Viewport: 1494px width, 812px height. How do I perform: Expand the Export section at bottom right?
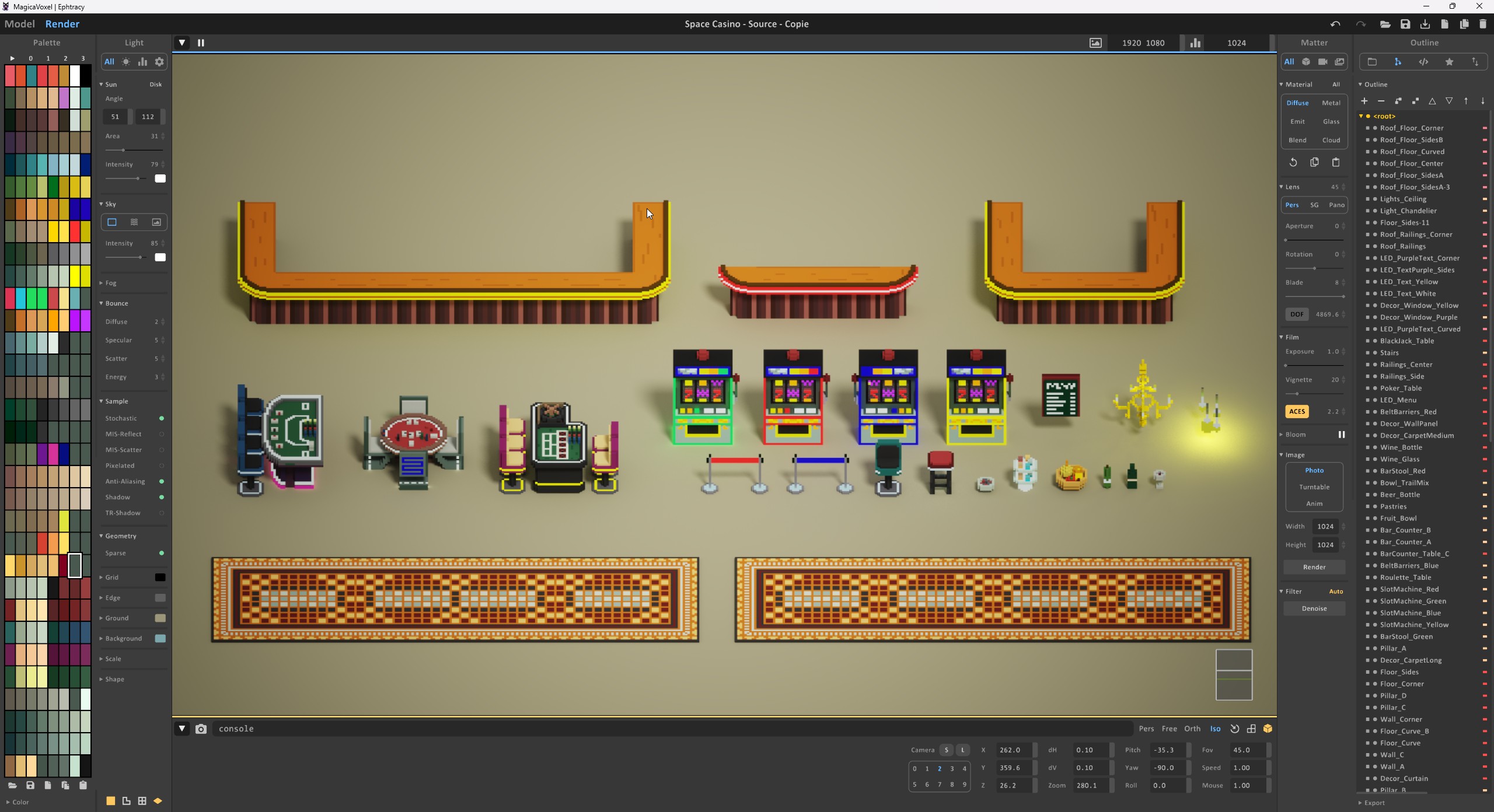(1374, 803)
